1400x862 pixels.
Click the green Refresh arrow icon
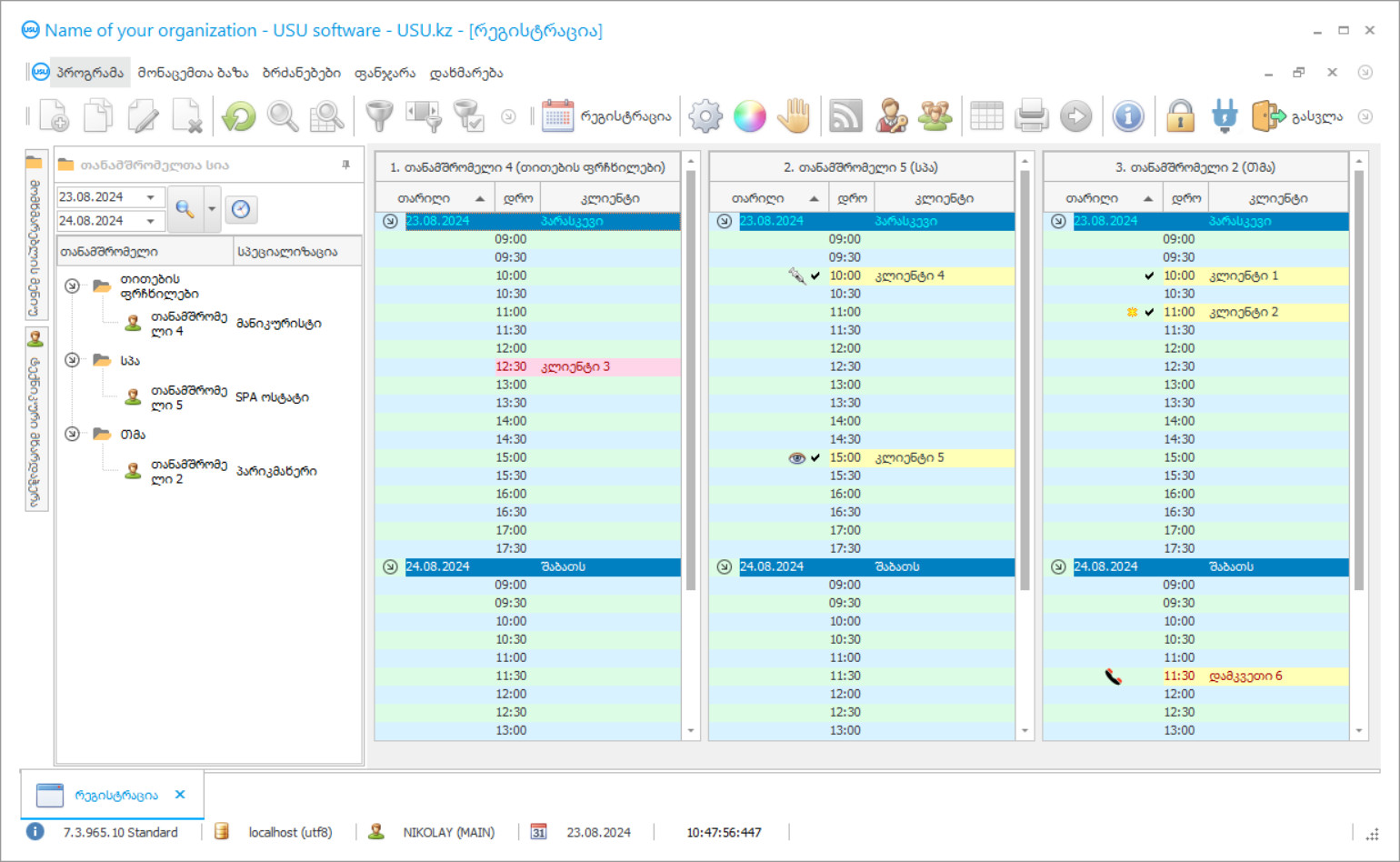[239, 116]
